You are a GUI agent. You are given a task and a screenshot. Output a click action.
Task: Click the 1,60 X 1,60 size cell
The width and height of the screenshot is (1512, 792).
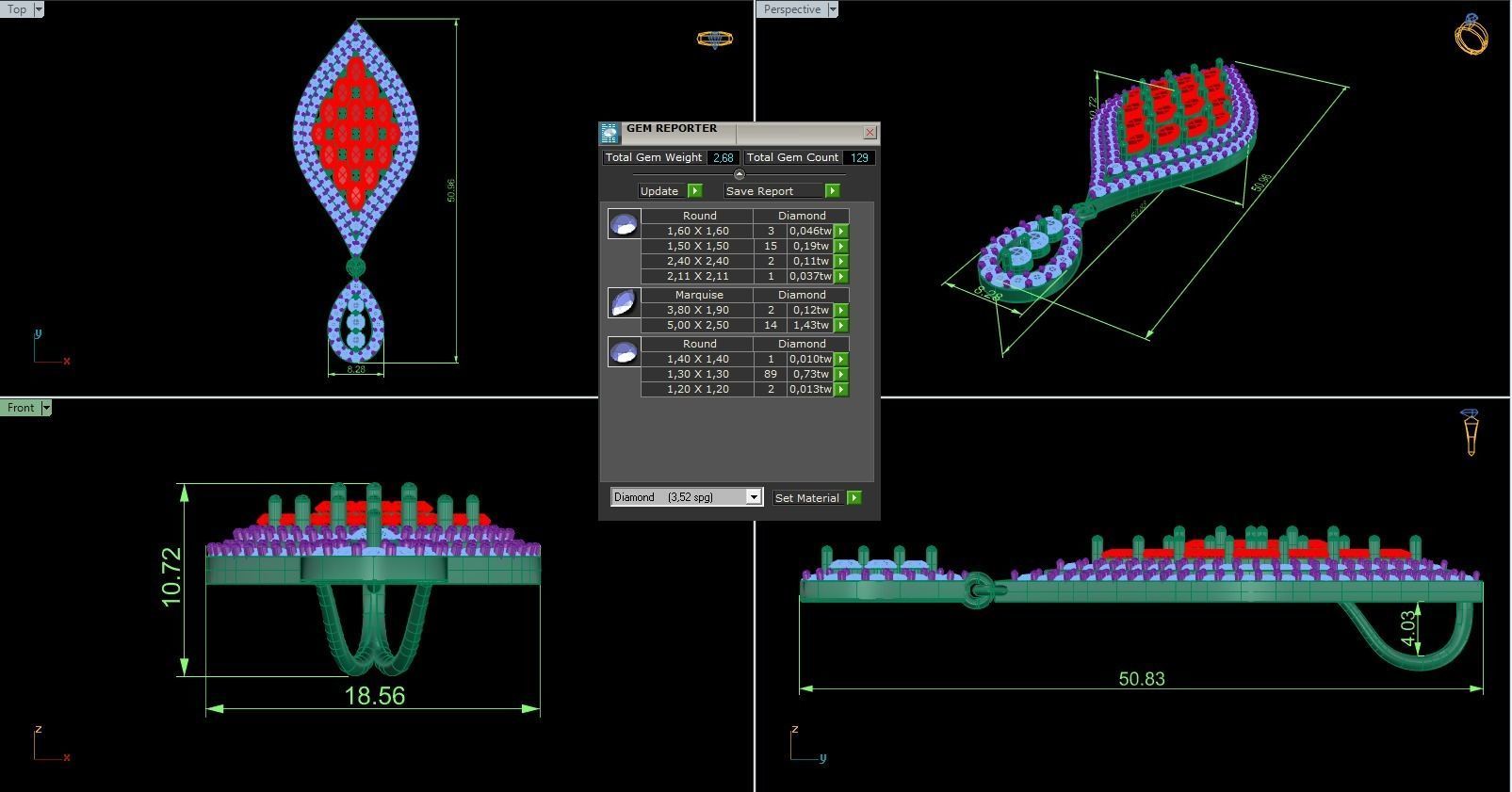click(697, 231)
